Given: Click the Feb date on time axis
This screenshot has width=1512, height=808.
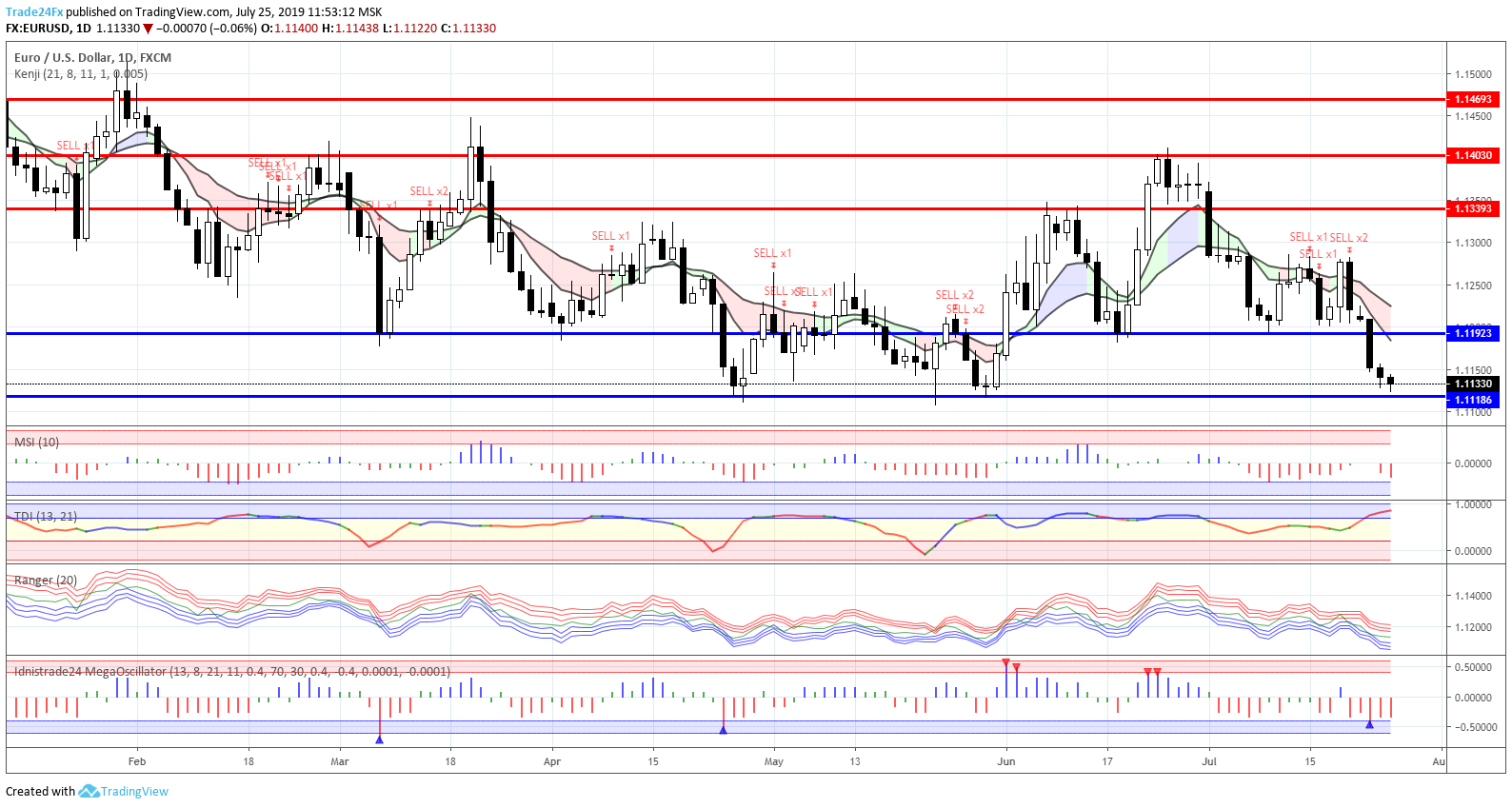Looking at the screenshot, I should (137, 761).
